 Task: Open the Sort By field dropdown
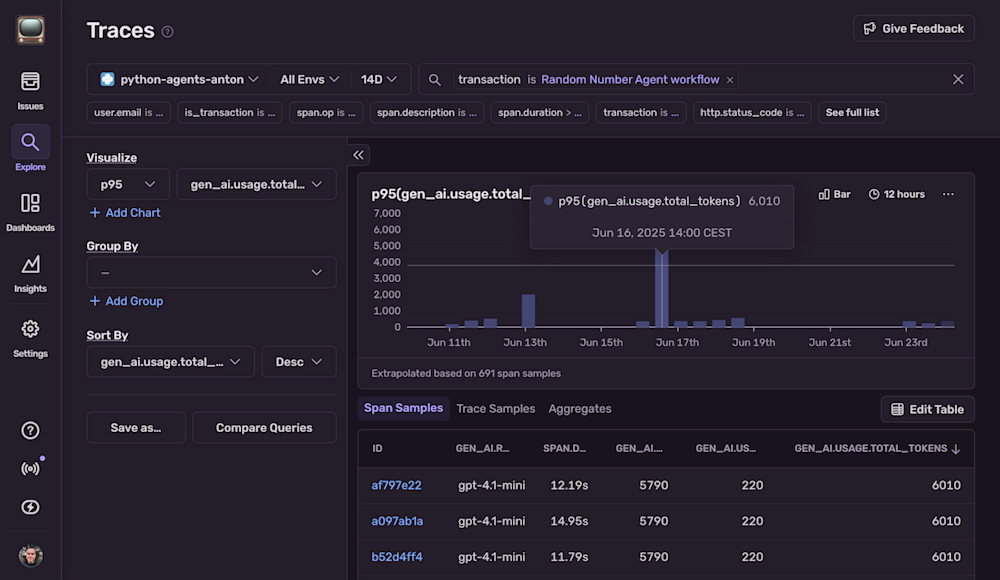coord(170,362)
